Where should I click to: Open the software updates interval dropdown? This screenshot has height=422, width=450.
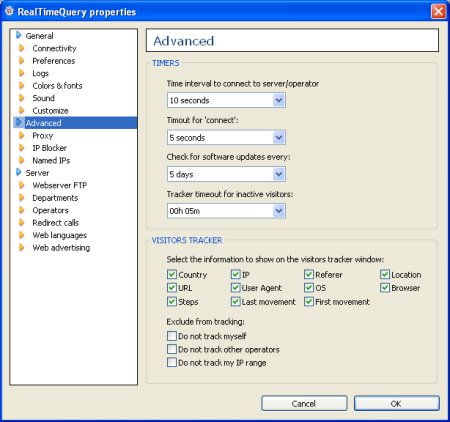tap(279, 174)
